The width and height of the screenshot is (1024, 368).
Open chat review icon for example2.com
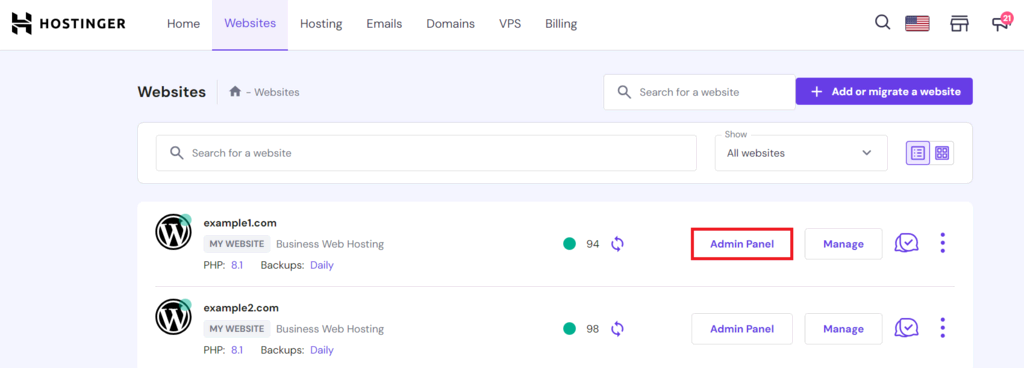pyautogui.click(x=906, y=328)
